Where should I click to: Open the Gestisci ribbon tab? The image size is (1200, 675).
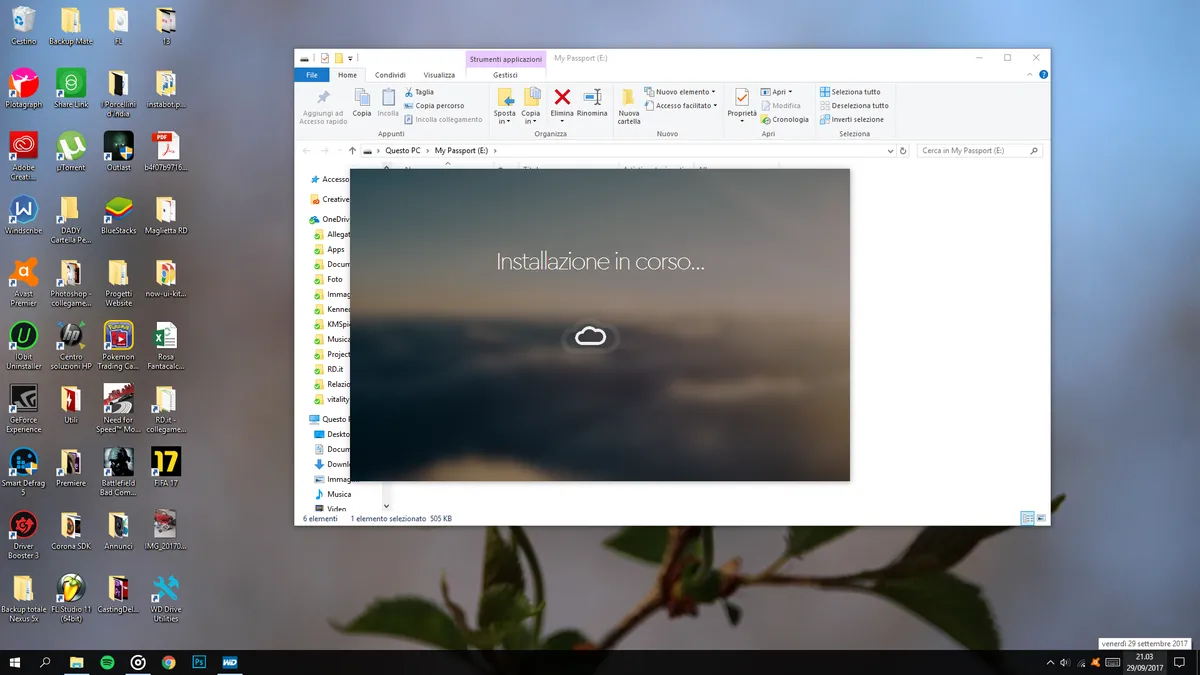click(505, 75)
